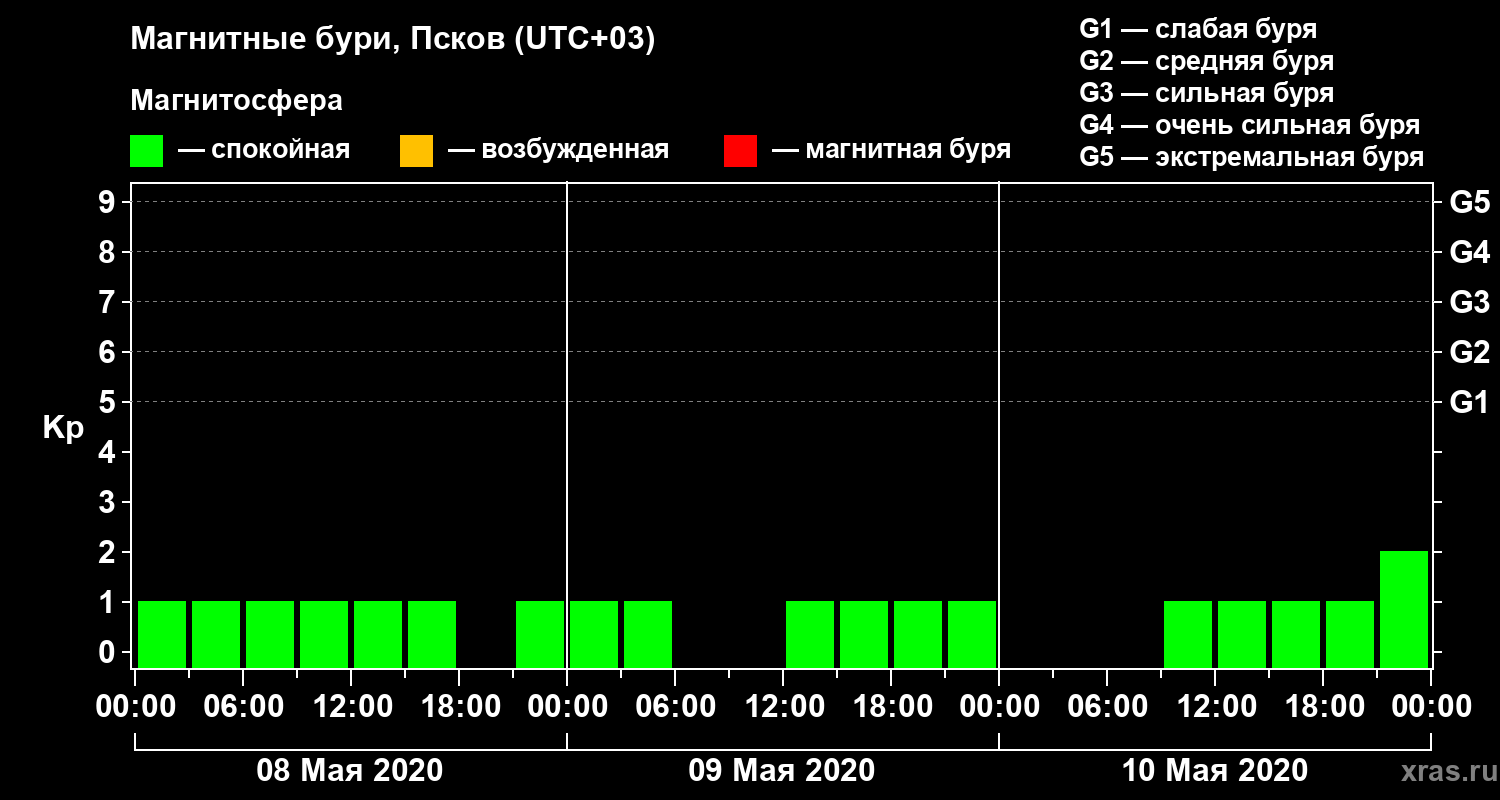Screen dimensions: 1500x800
Task: Click the '08 Мая 2020' date label
Action: (350, 771)
